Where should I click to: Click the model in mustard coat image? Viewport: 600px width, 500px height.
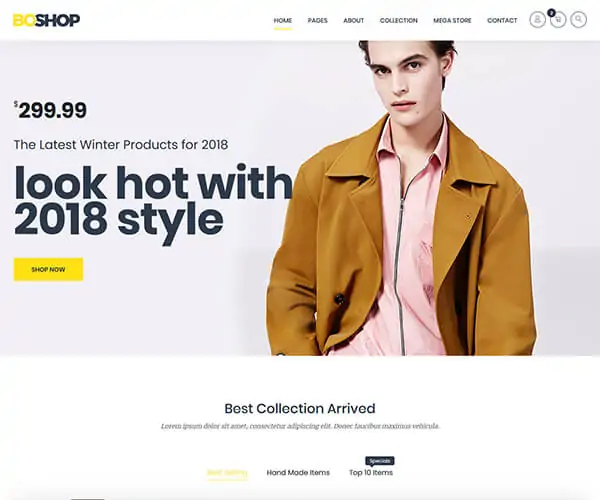[x=402, y=198]
